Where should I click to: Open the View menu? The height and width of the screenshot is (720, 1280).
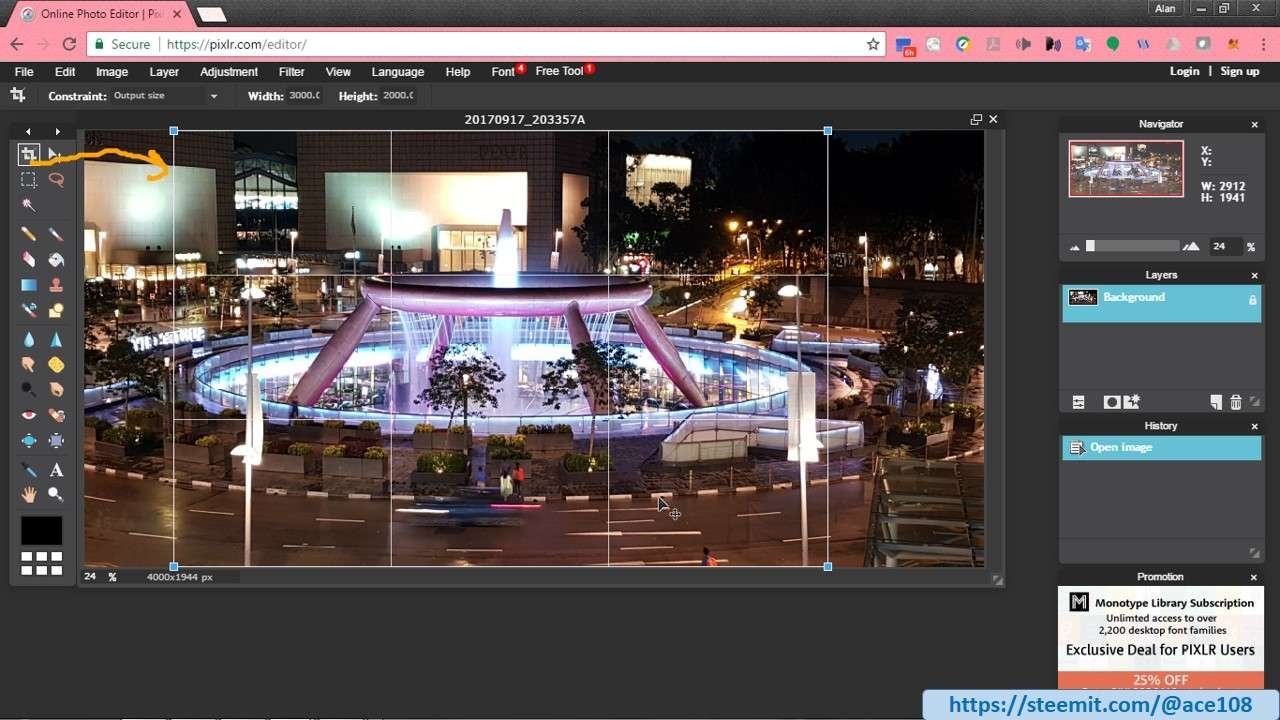[x=338, y=72]
